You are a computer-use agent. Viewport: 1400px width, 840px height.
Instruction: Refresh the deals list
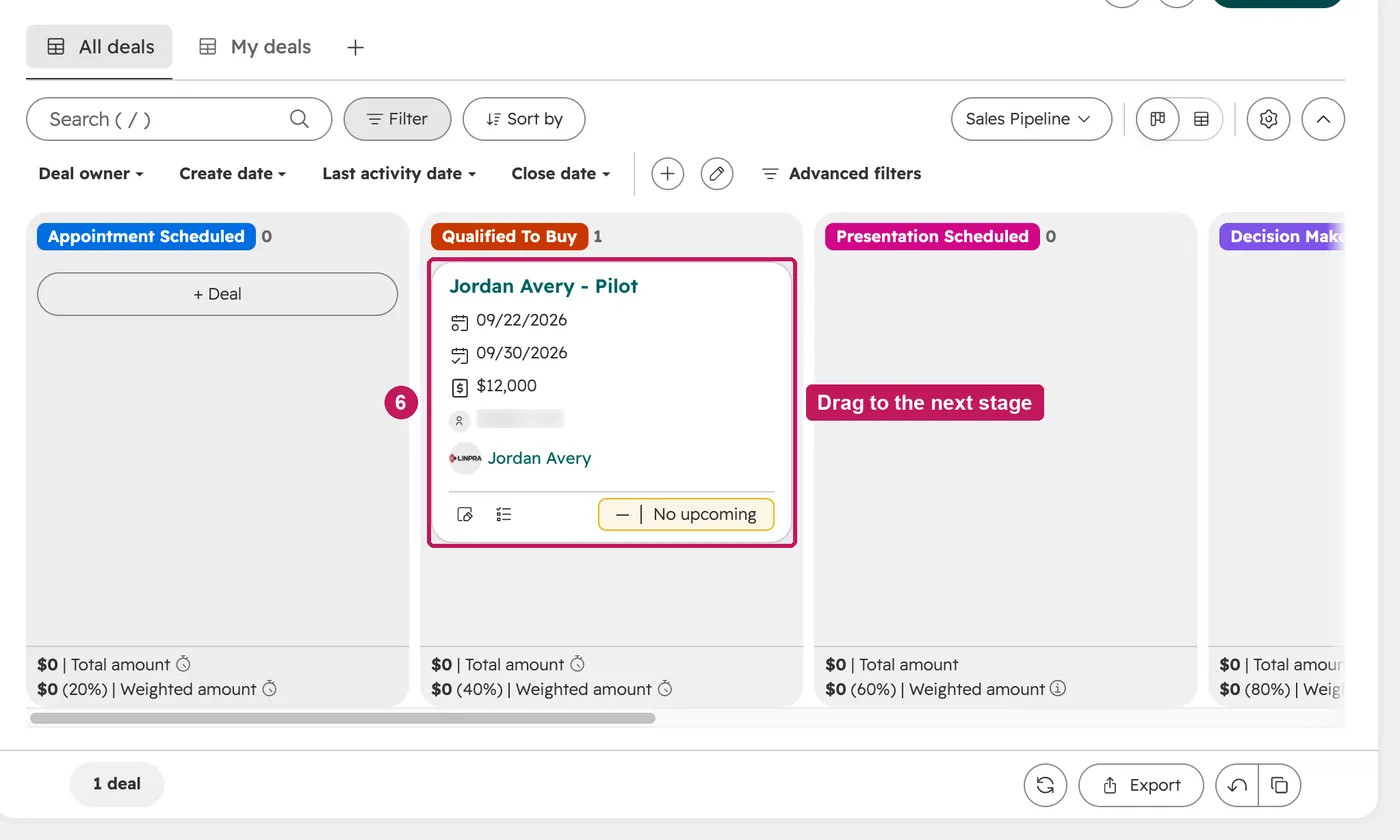(x=1045, y=785)
